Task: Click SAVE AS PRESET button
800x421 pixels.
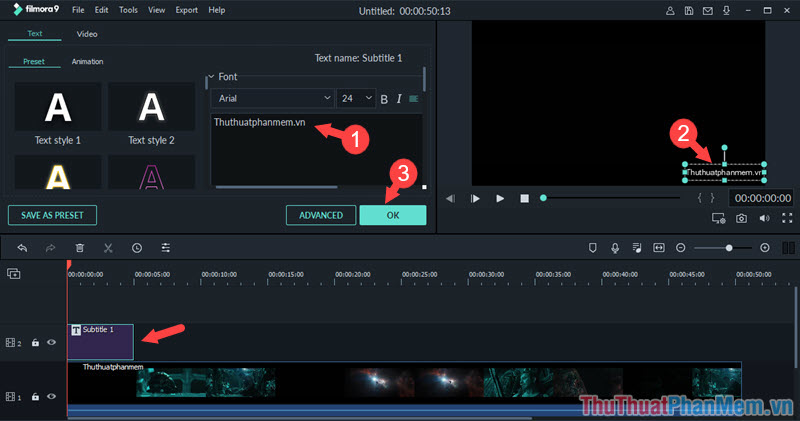Action: click(x=52, y=215)
